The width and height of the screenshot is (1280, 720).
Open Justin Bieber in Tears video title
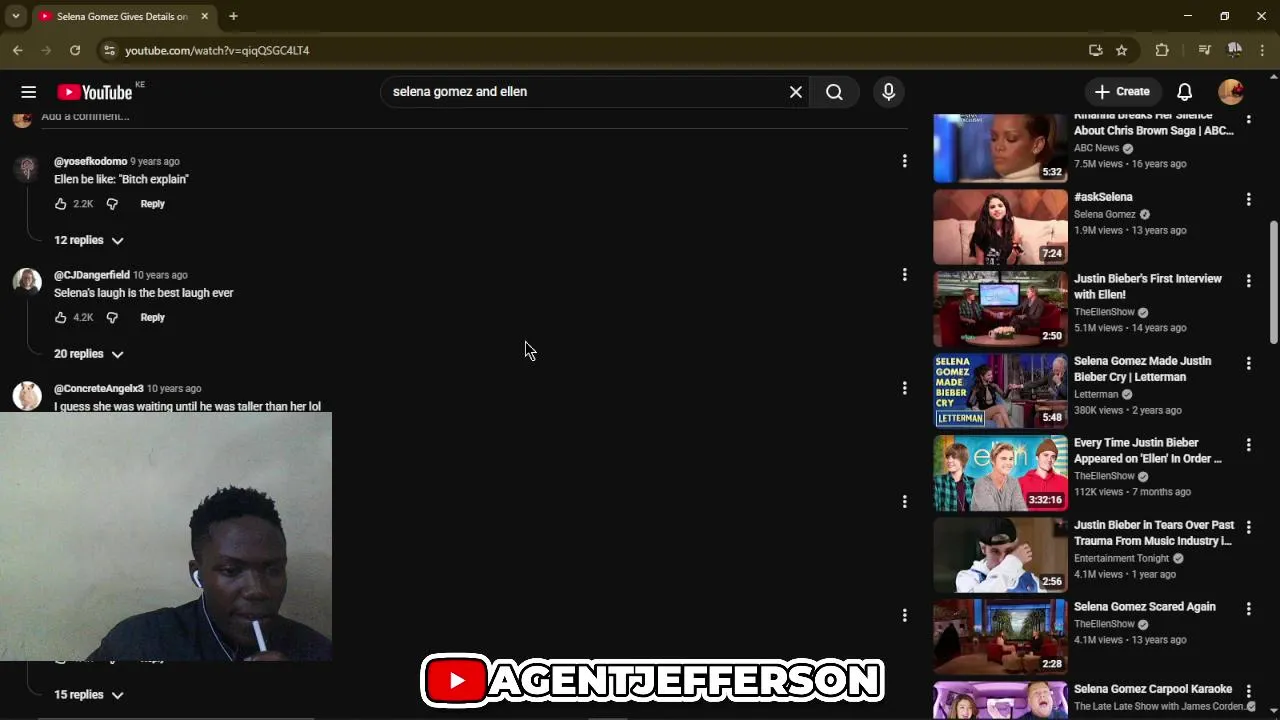(x=1154, y=533)
